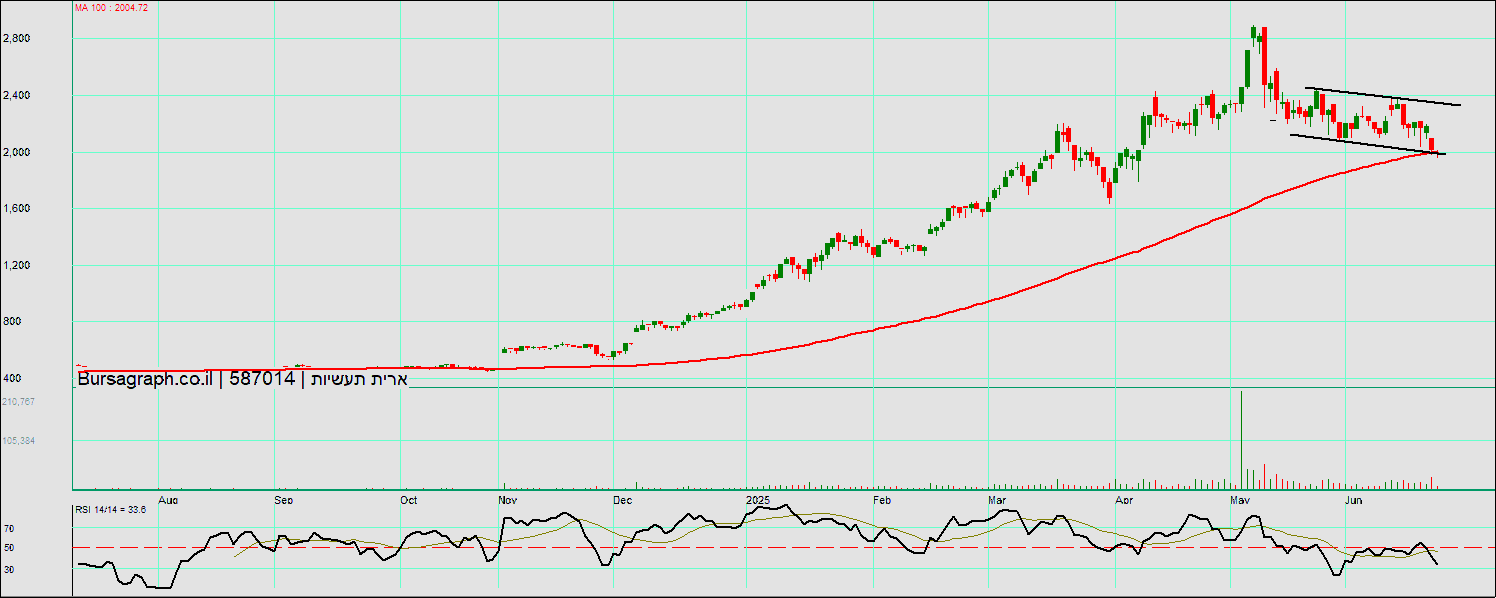Click the Nov month marker on time axis
The width and height of the screenshot is (1496, 598).
pyautogui.click(x=507, y=498)
